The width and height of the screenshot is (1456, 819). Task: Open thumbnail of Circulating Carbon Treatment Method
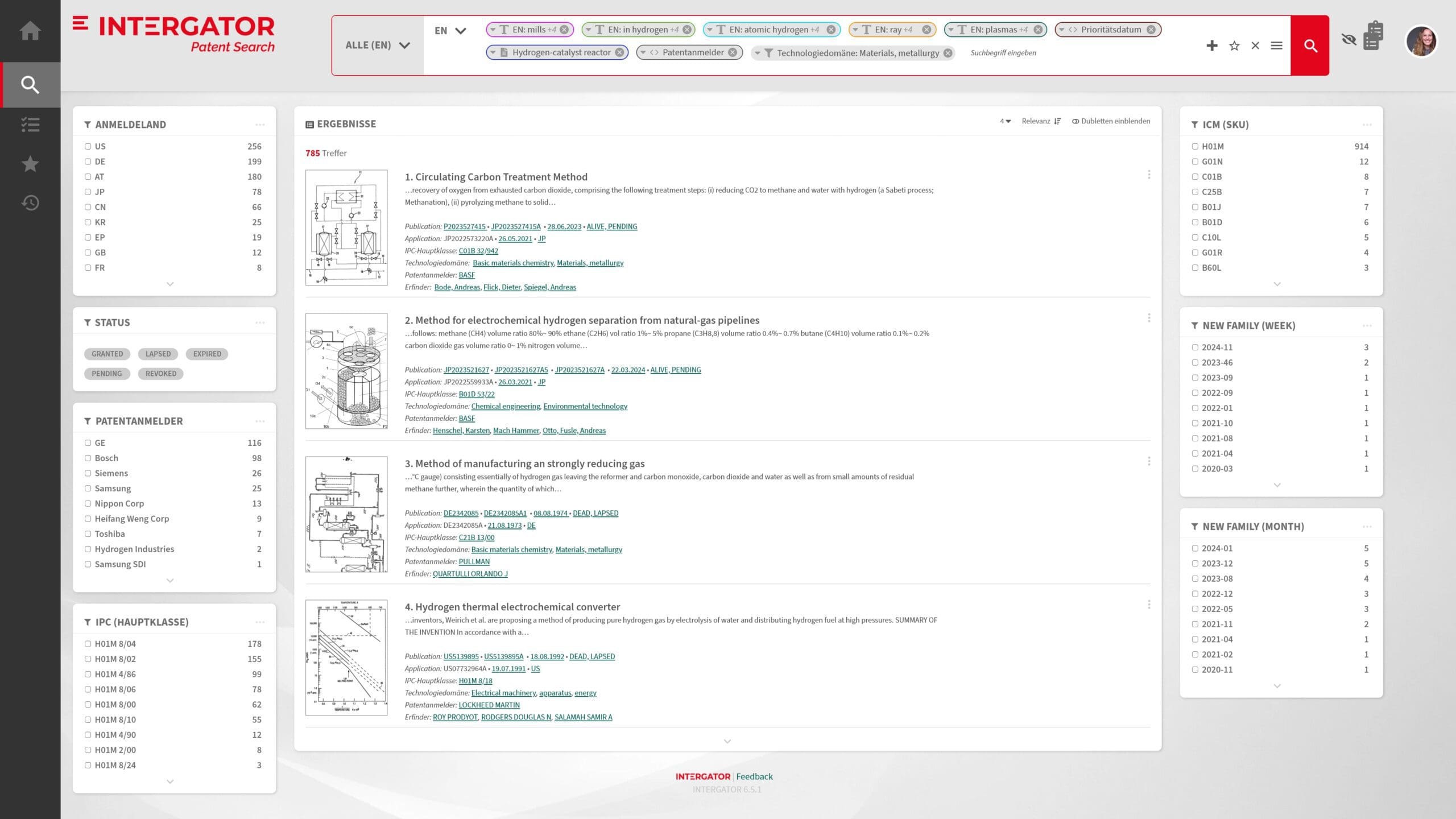pos(346,227)
